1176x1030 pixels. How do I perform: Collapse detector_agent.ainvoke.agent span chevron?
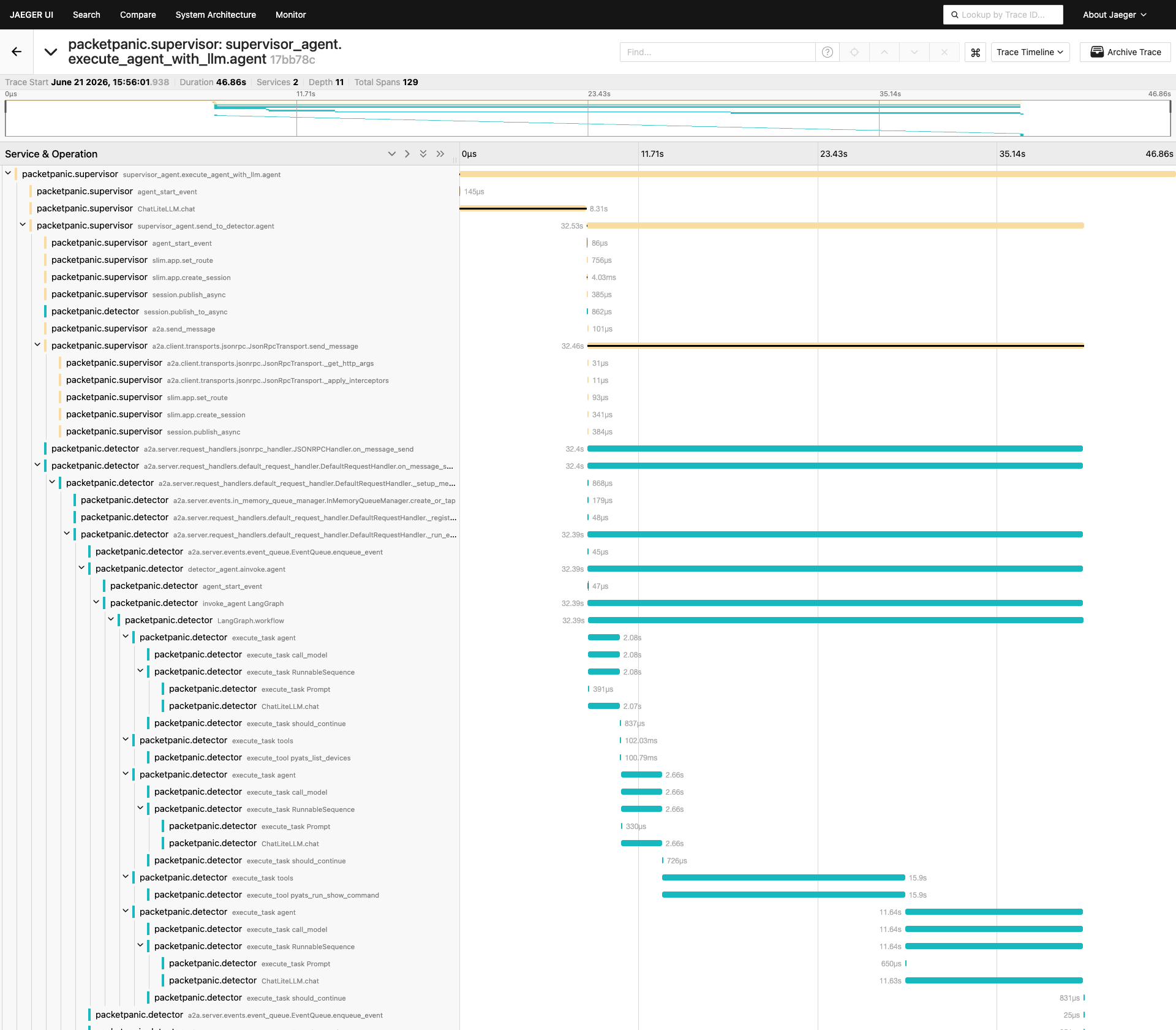coord(81,568)
